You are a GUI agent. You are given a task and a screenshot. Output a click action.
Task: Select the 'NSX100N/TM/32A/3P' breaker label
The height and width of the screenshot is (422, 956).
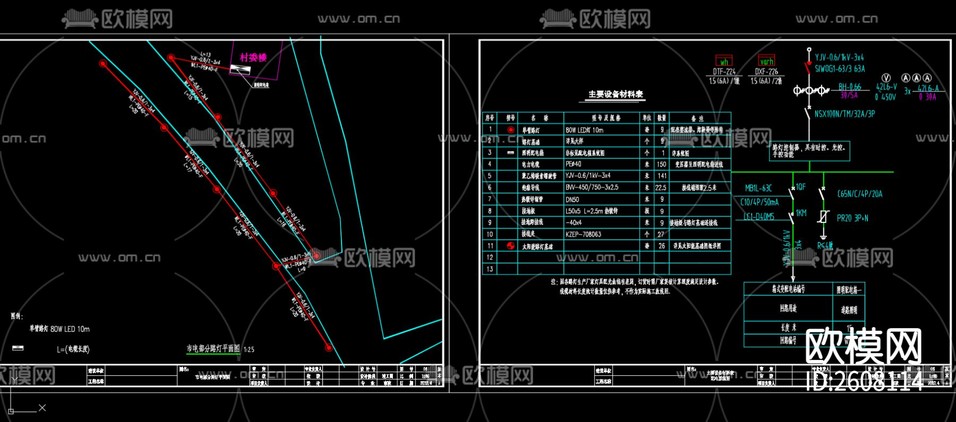pyautogui.click(x=844, y=113)
